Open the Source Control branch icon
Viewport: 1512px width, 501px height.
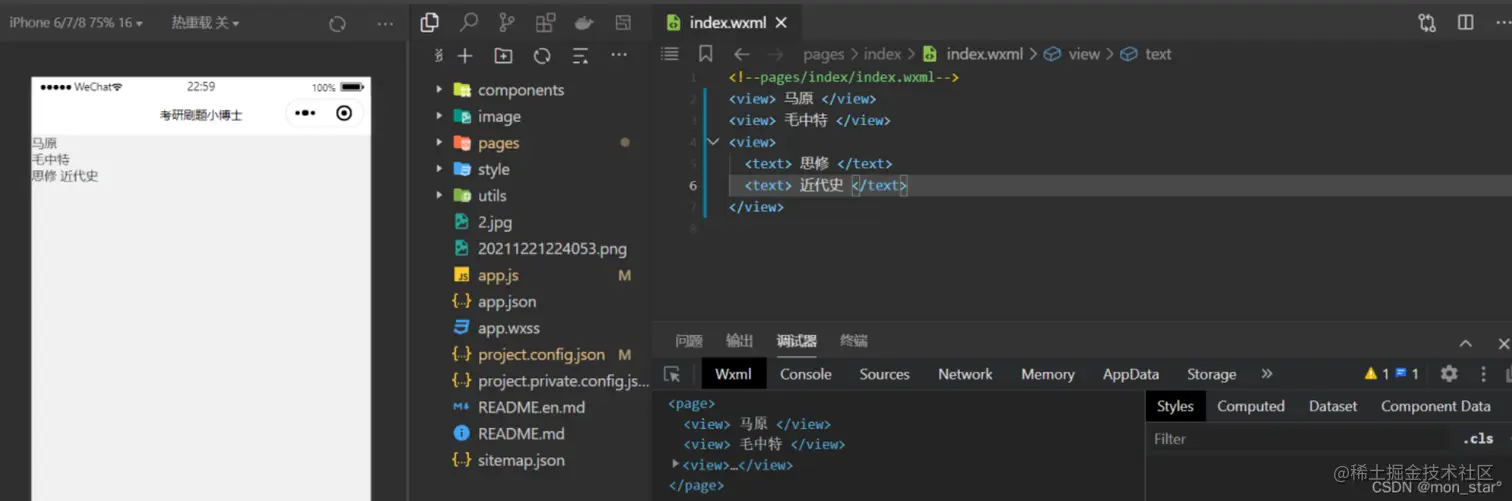pos(507,22)
